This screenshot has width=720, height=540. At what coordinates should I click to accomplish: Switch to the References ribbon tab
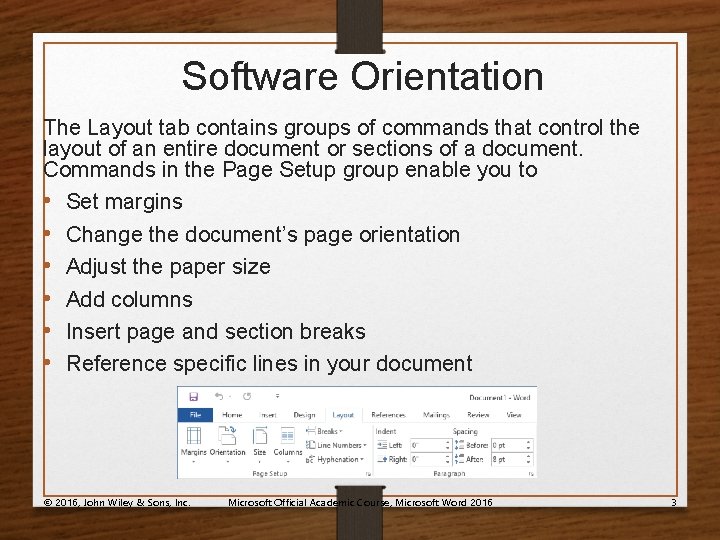click(388, 415)
